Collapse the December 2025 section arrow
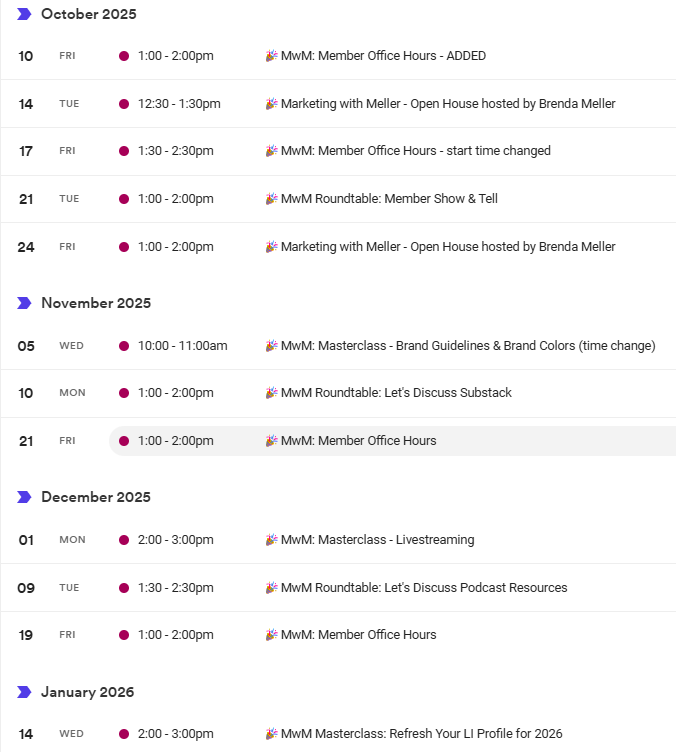Image resolution: width=676 pixels, height=752 pixels. tap(24, 497)
